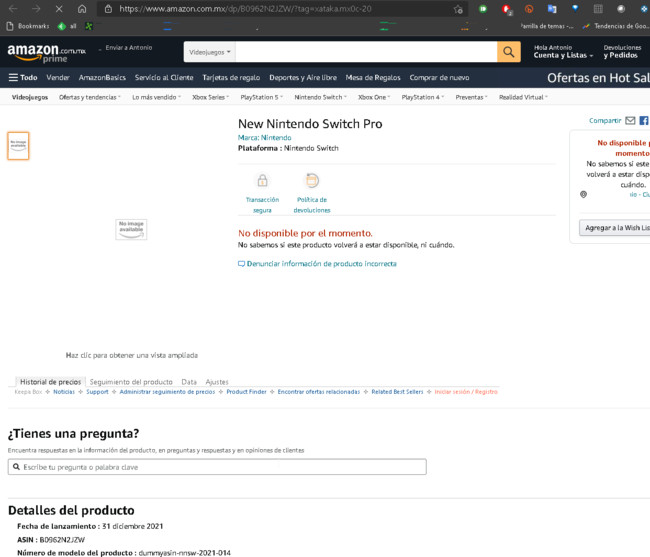Viewport: 650px width, 557px height.
Task: Open Comprar de nuevo
Action: click(439, 77)
